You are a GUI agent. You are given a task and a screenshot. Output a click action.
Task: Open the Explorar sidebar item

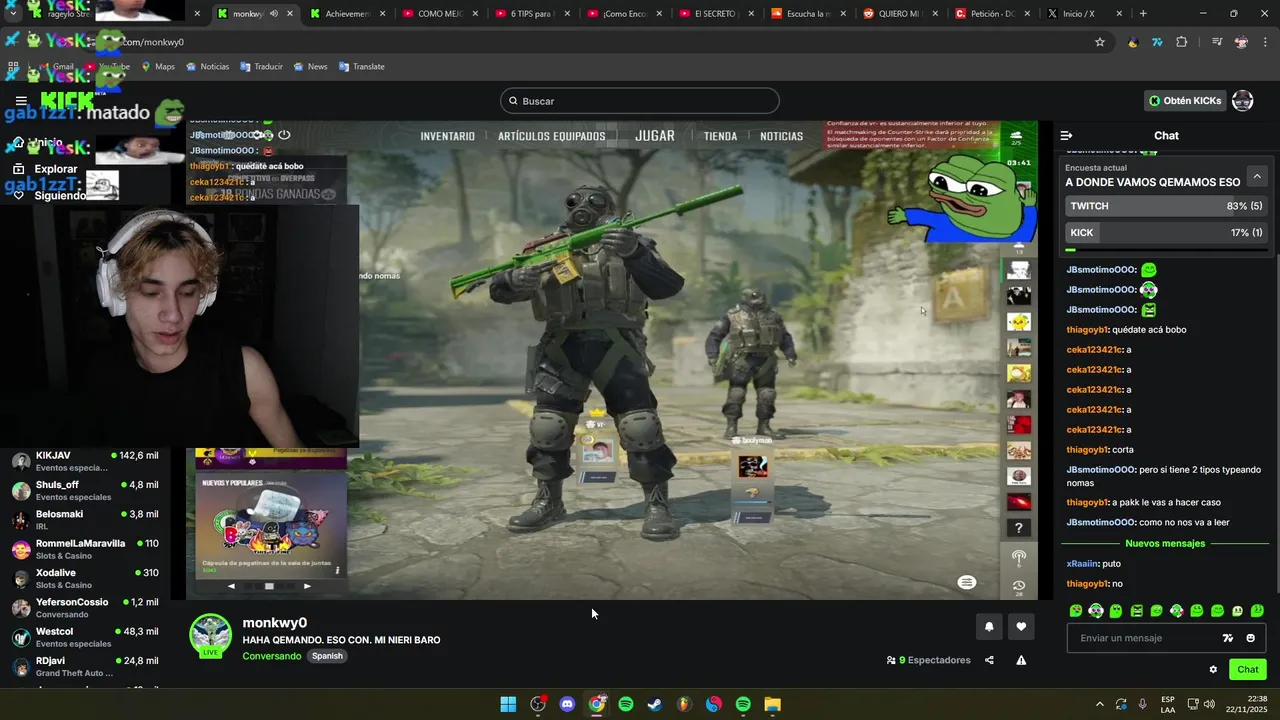tap(44, 169)
